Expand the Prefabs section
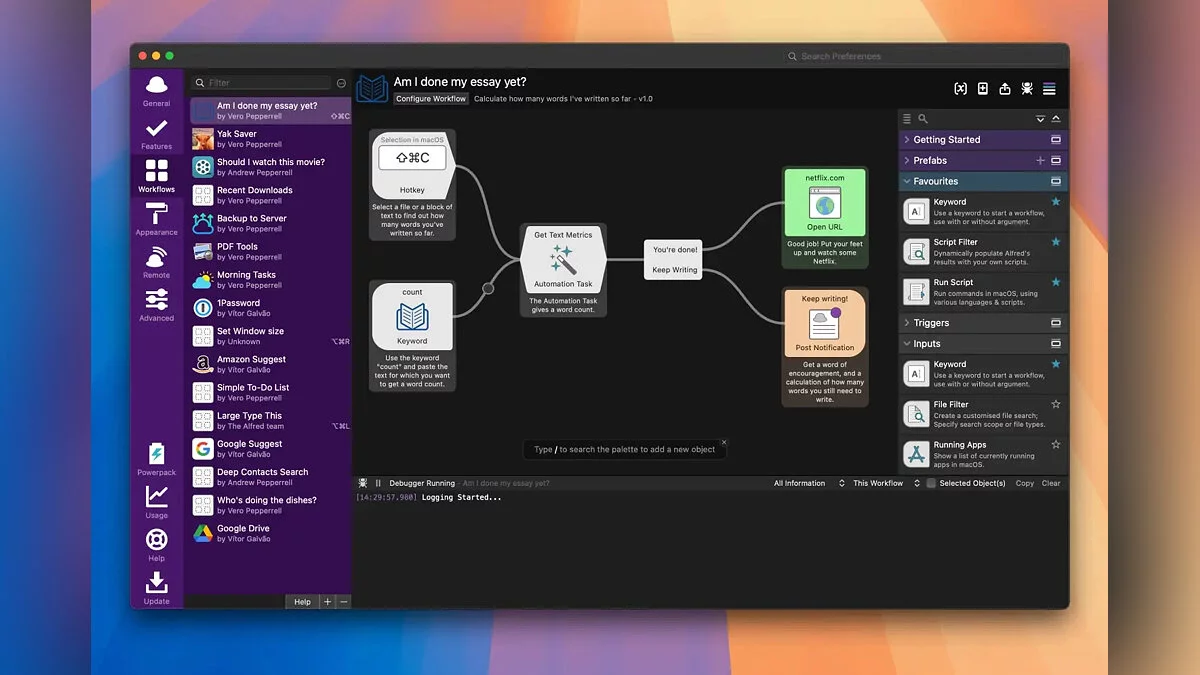This screenshot has width=1200, height=675. click(x=907, y=161)
